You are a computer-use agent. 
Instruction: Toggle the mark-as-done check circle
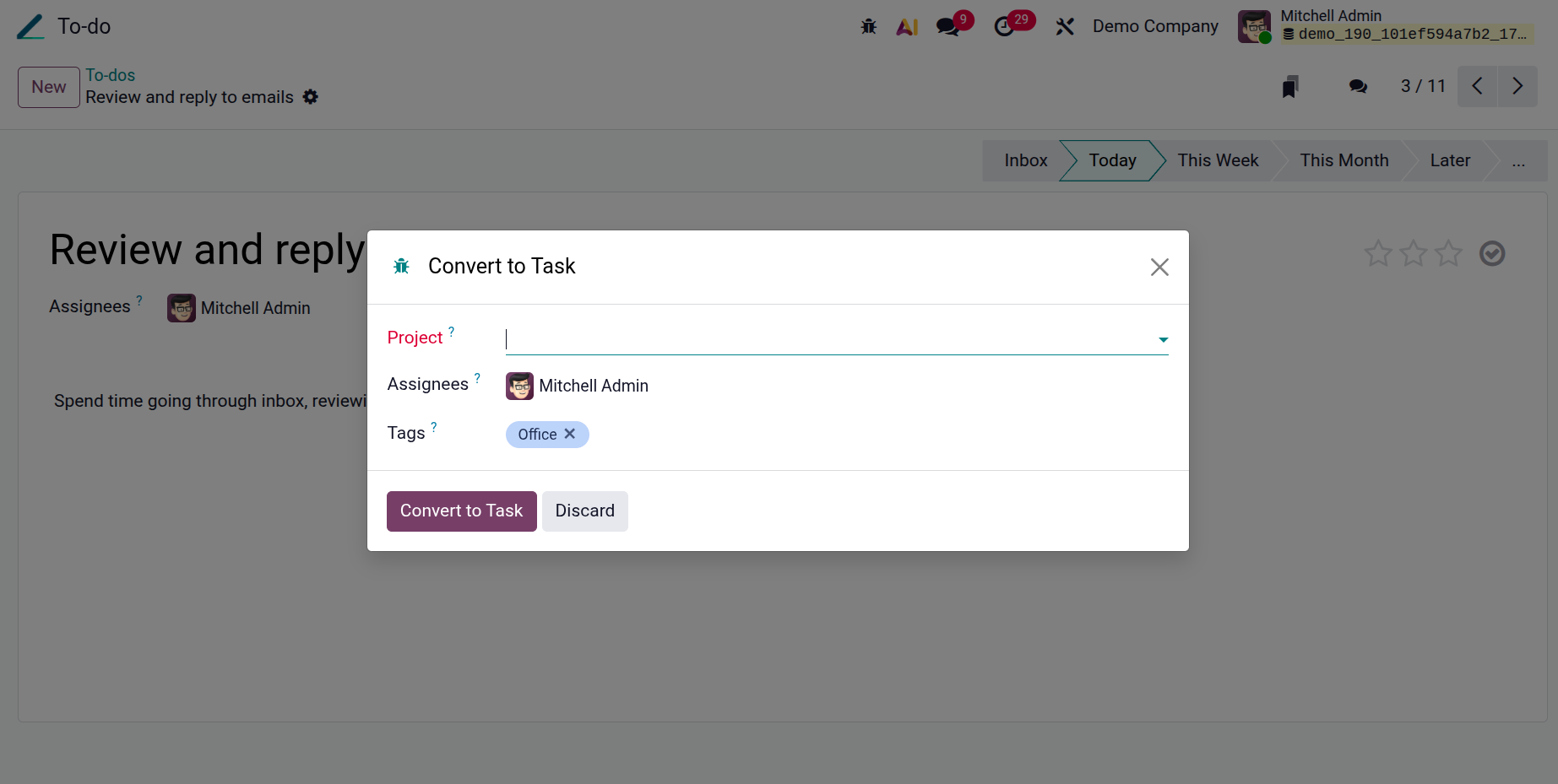[x=1492, y=253]
